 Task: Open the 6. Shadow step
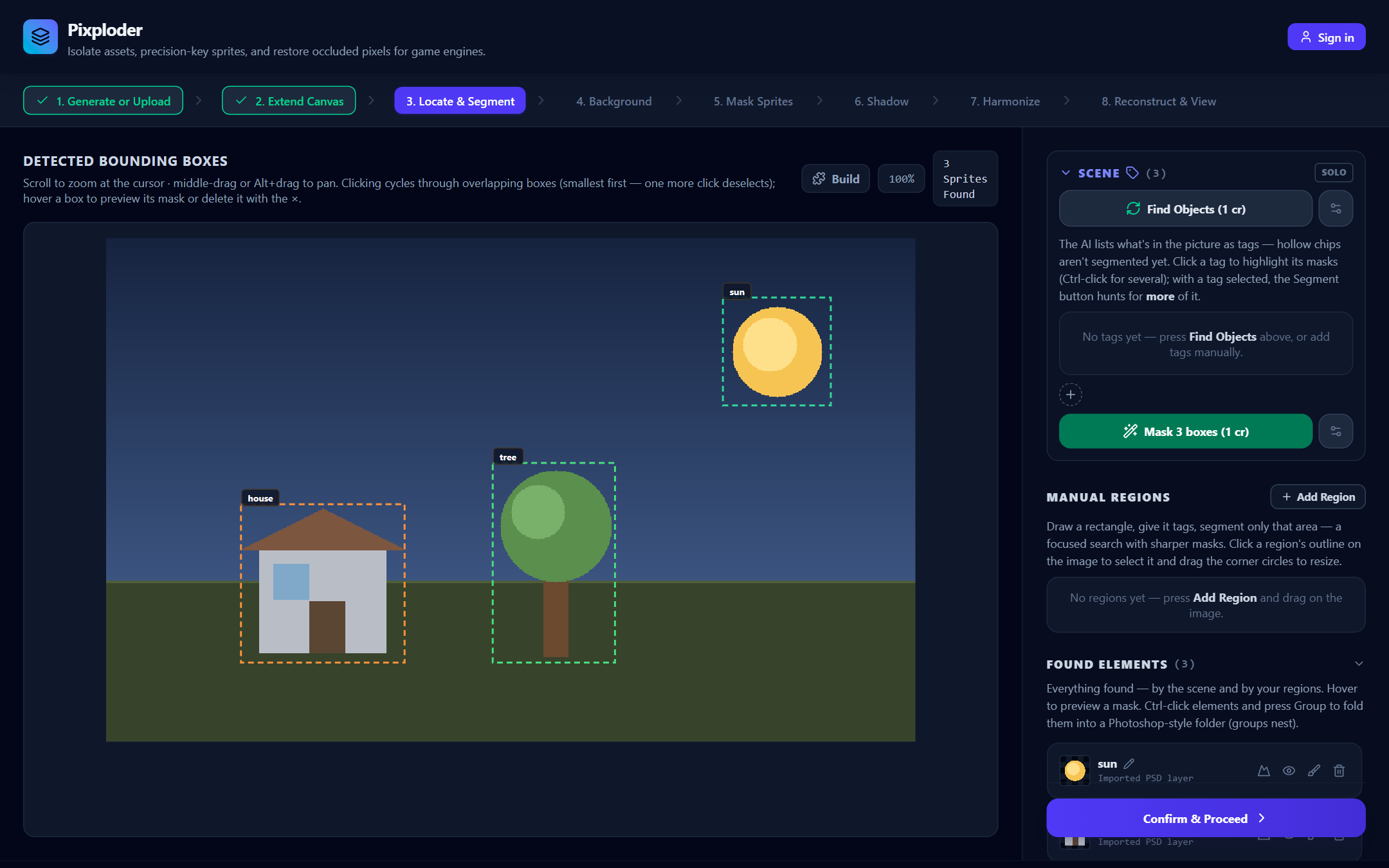(x=882, y=101)
